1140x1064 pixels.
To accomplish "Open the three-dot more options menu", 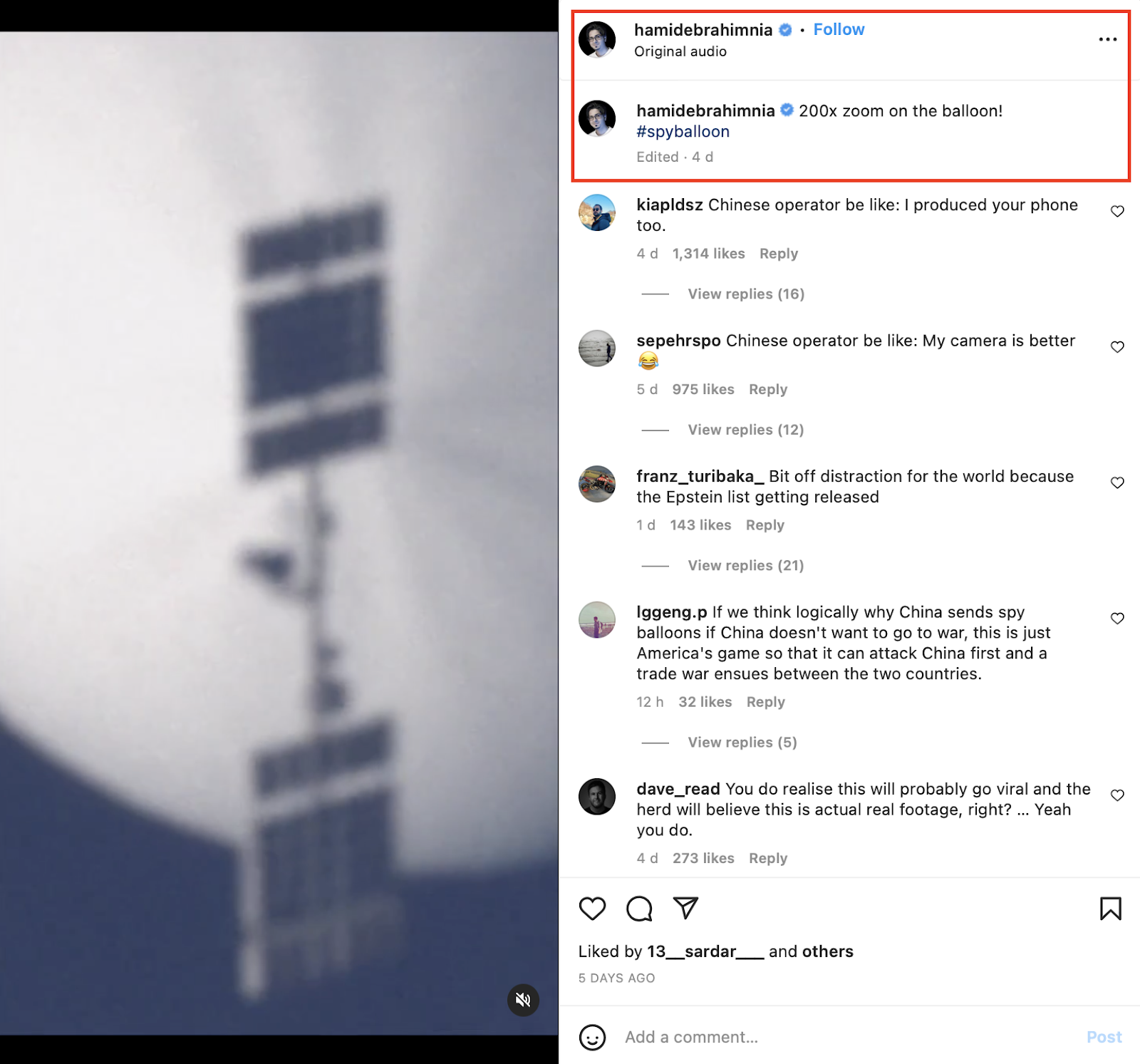I will (x=1107, y=39).
